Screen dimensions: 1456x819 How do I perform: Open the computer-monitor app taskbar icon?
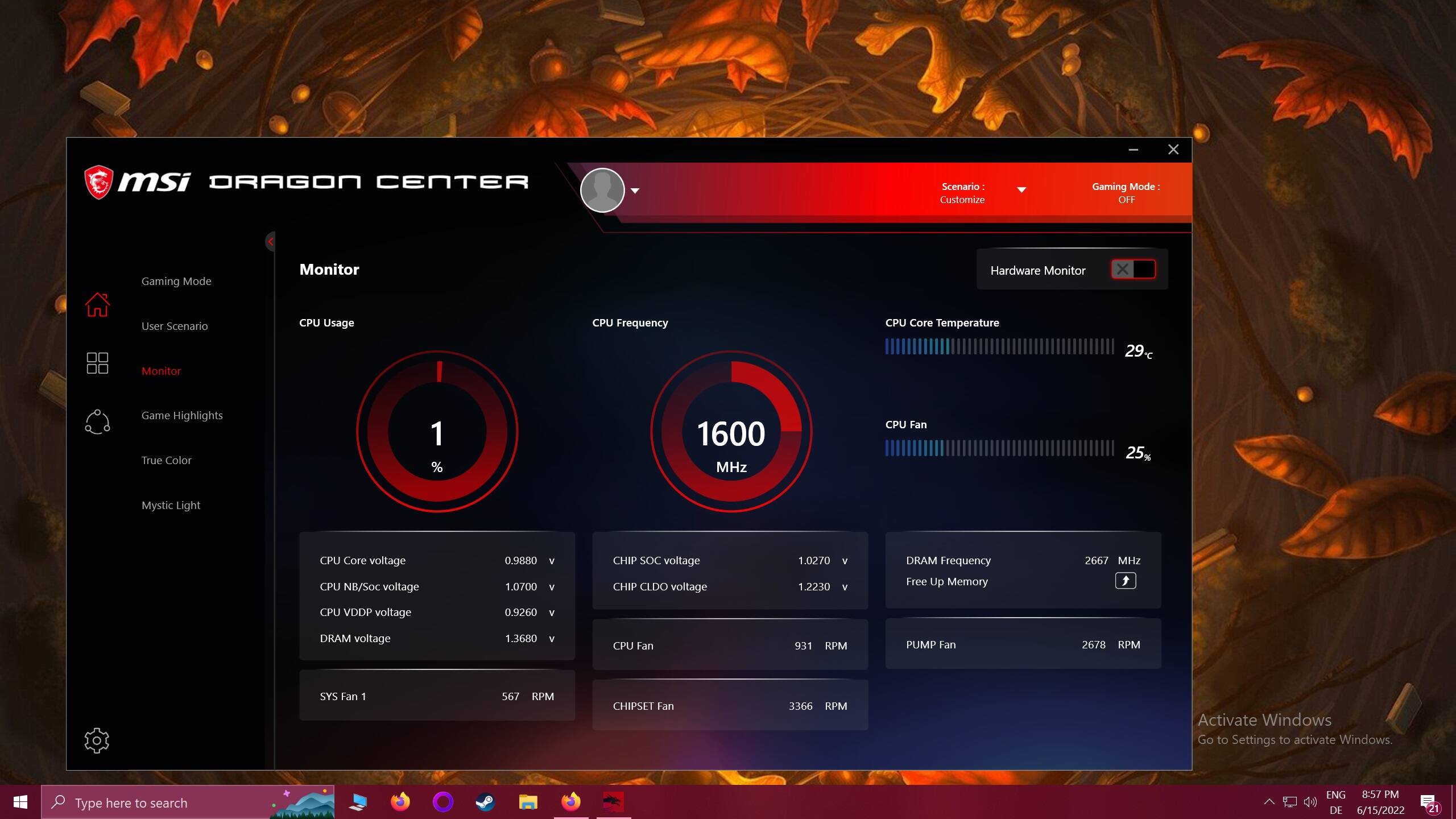tap(357, 802)
